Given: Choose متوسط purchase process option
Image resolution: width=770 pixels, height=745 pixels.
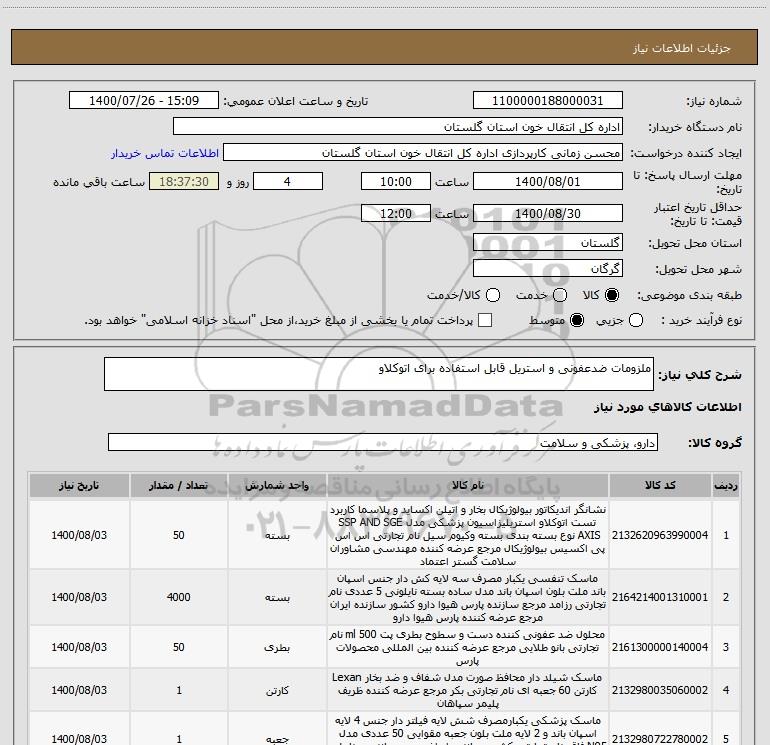Looking at the screenshot, I should point(577,320).
